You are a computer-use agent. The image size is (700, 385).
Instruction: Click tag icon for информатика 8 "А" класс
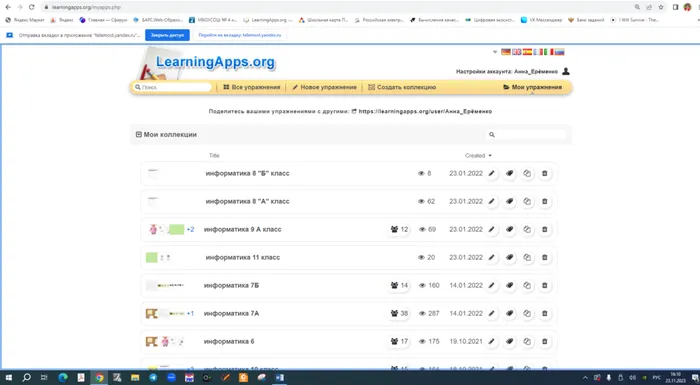(x=509, y=201)
